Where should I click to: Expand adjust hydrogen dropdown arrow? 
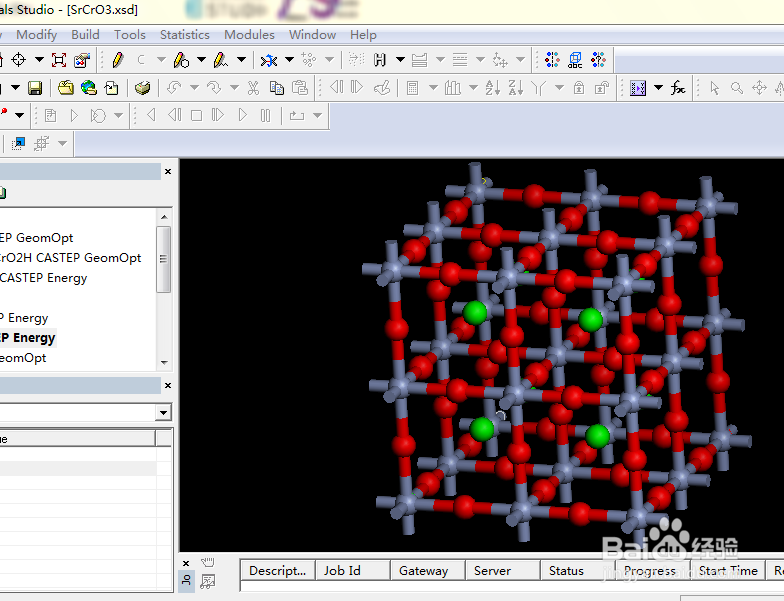tap(400, 60)
